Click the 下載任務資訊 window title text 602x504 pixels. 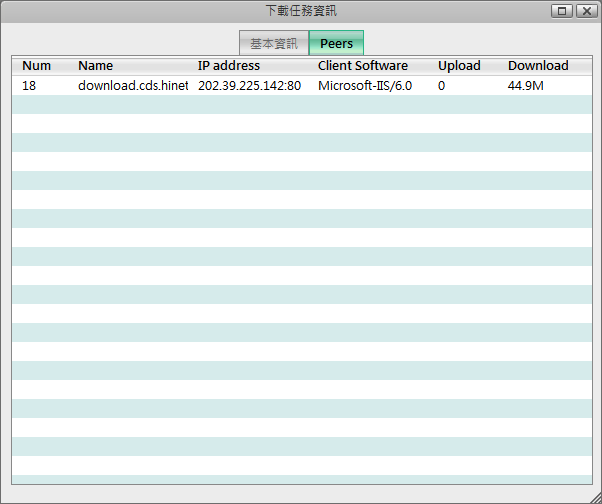[301, 11]
